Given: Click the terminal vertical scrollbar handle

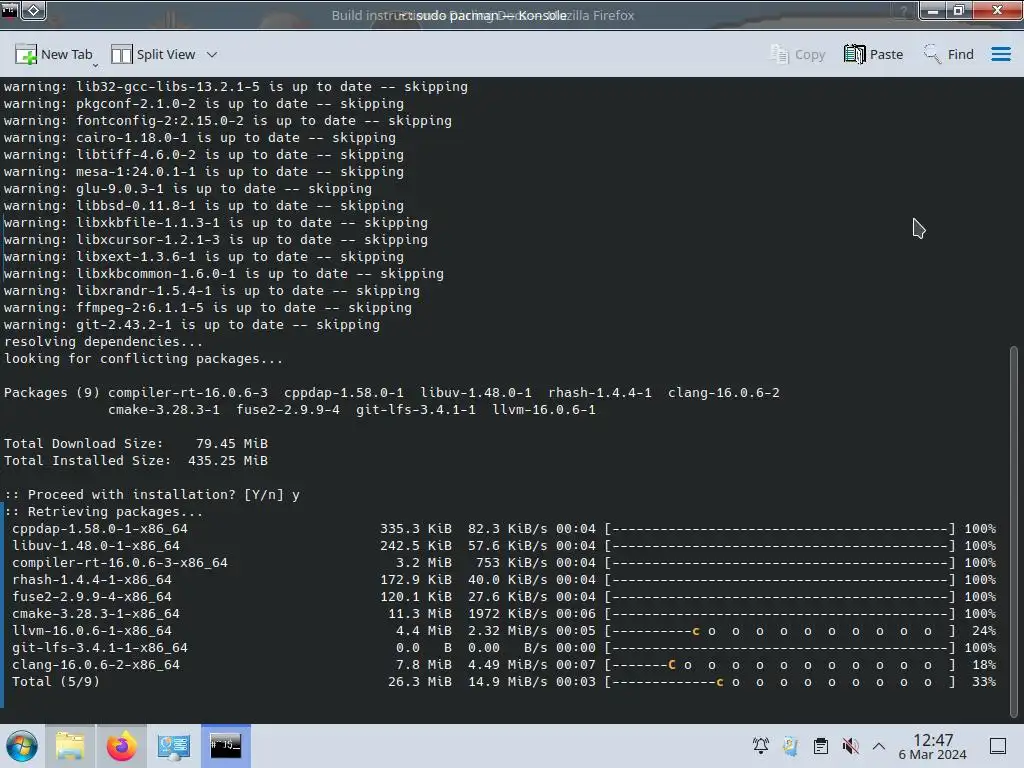Looking at the screenshot, I should coord(1014,532).
